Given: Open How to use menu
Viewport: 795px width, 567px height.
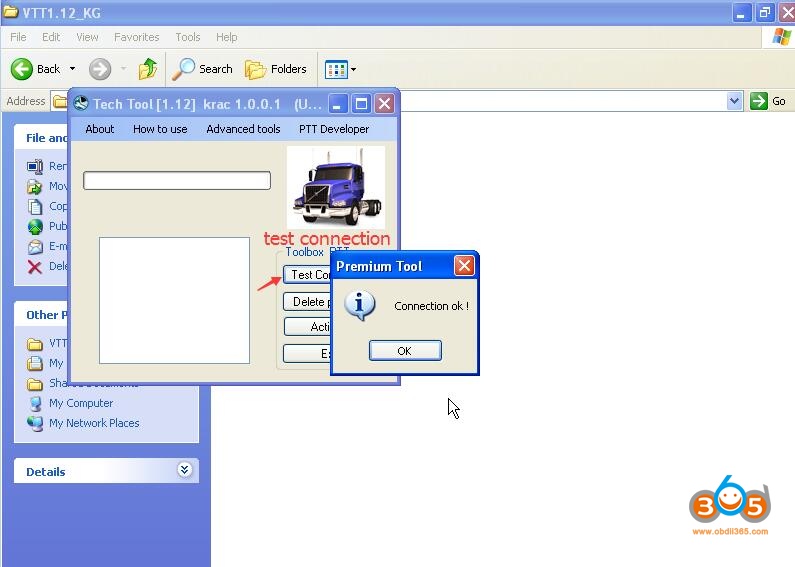Looking at the screenshot, I should (160, 129).
